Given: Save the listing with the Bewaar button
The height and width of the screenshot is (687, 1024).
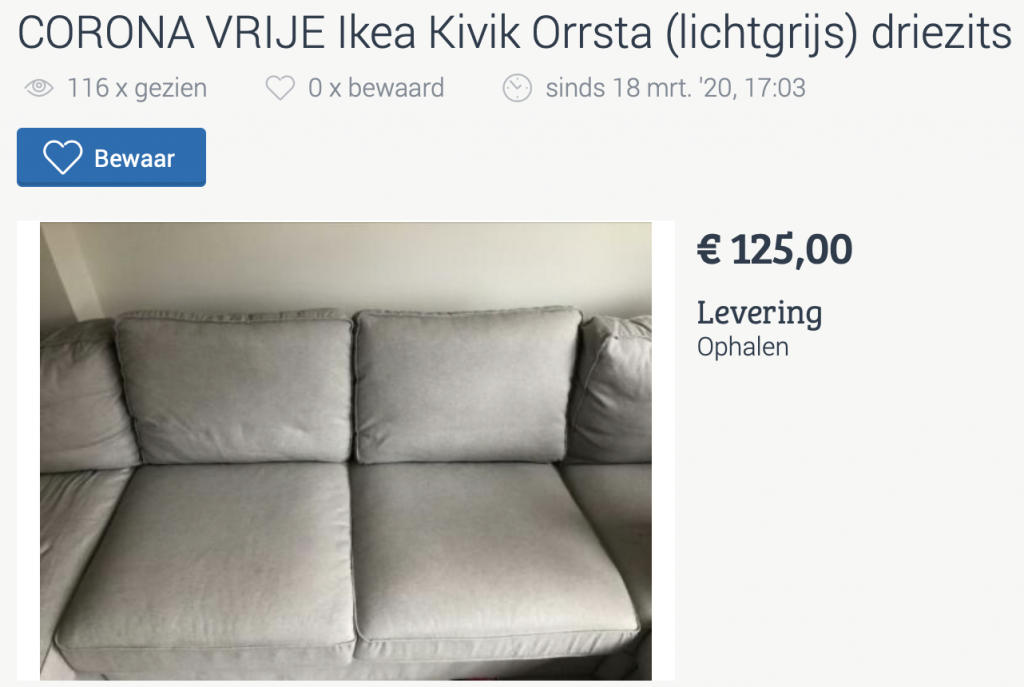Looking at the screenshot, I should coord(112,157).
